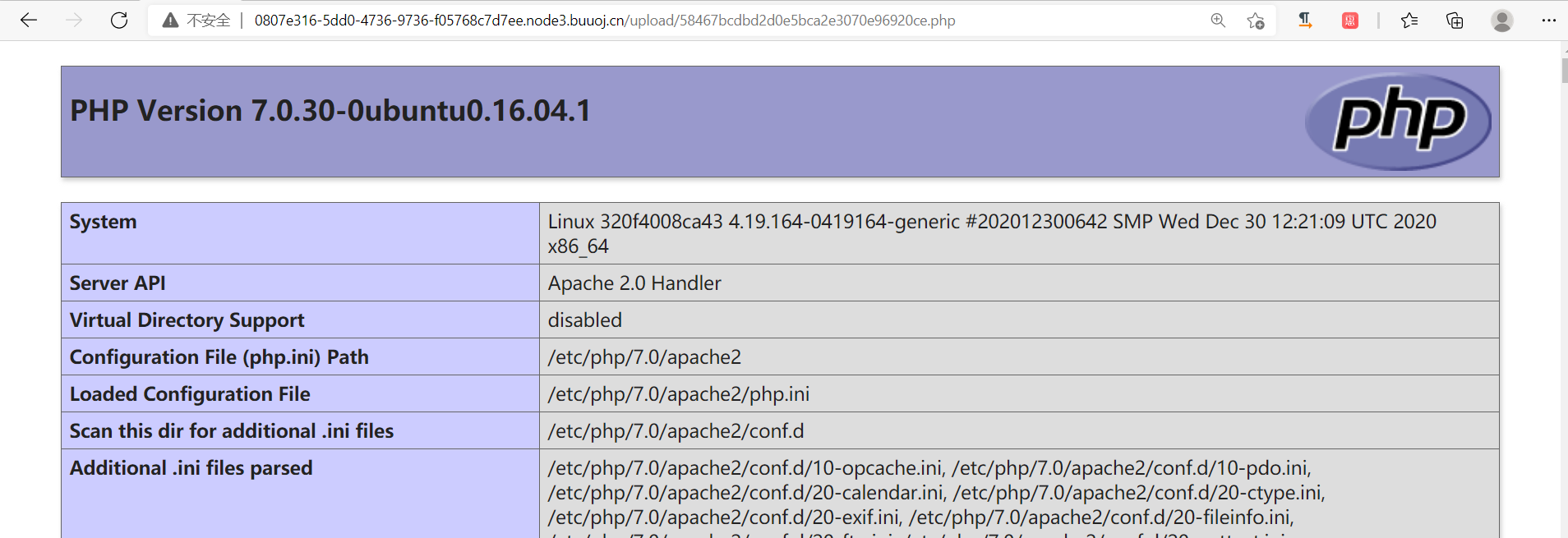Click the Loaded Configuration File label
Image resolution: width=1568 pixels, height=538 pixels.
coord(190,394)
